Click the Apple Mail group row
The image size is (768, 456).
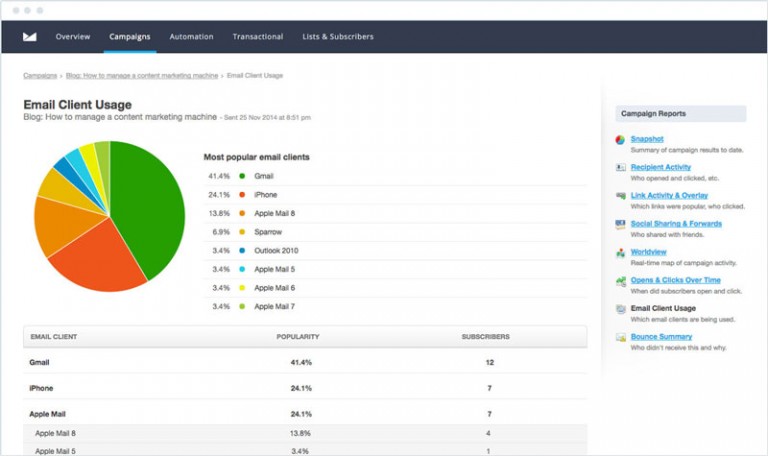tap(305, 414)
